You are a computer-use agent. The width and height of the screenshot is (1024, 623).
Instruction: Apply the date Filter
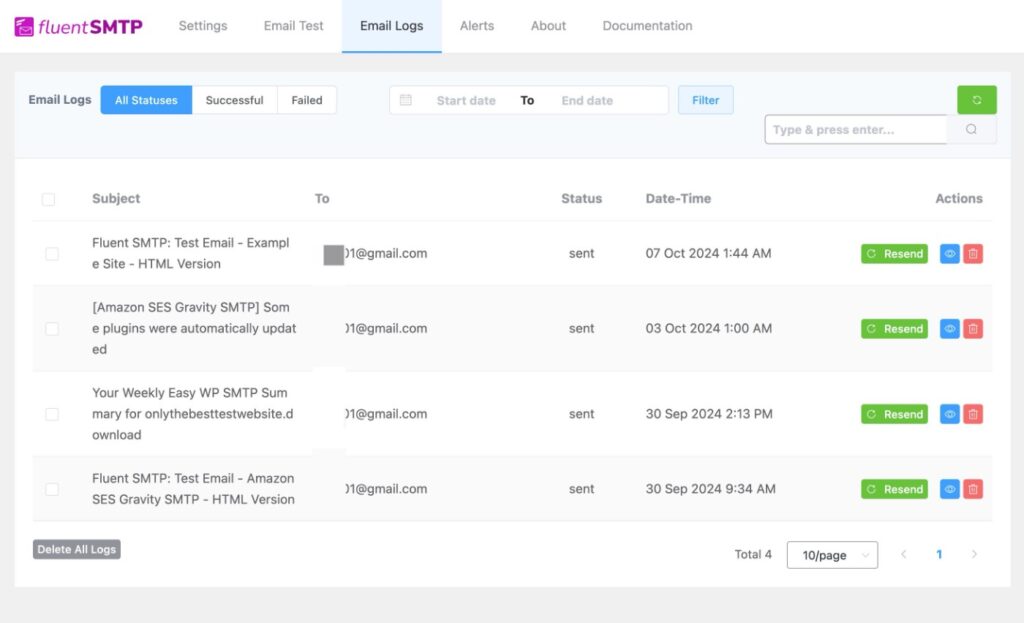(706, 100)
